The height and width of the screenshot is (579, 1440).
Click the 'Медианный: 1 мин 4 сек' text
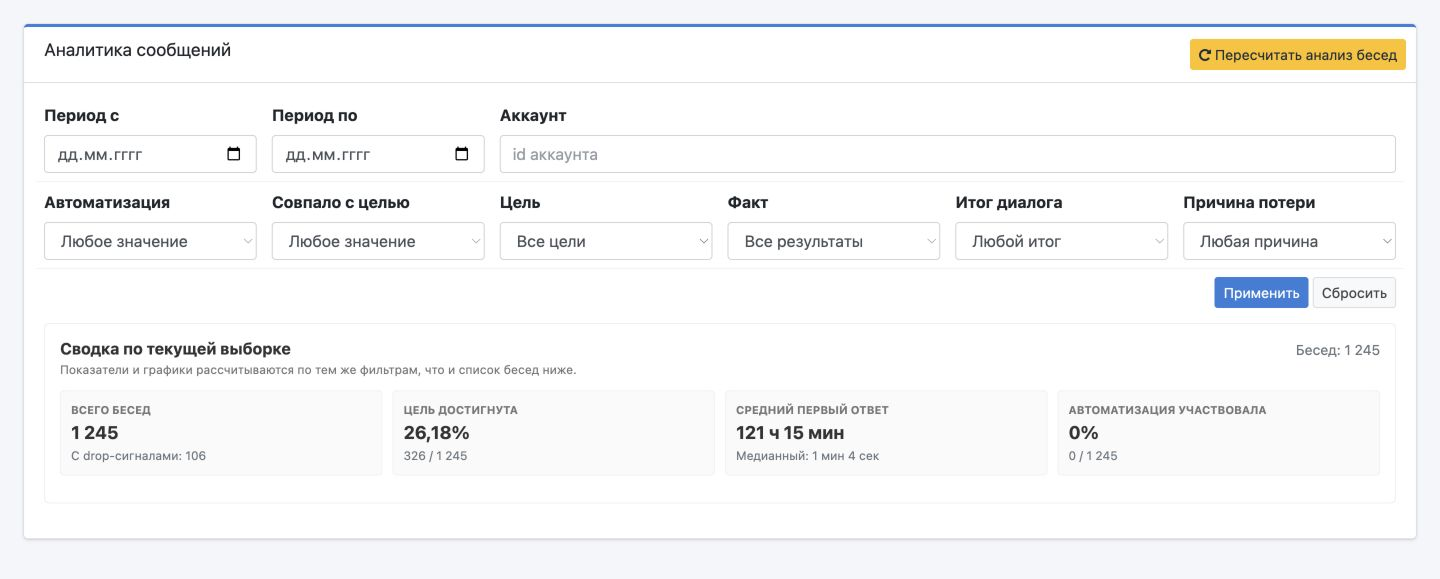808,456
